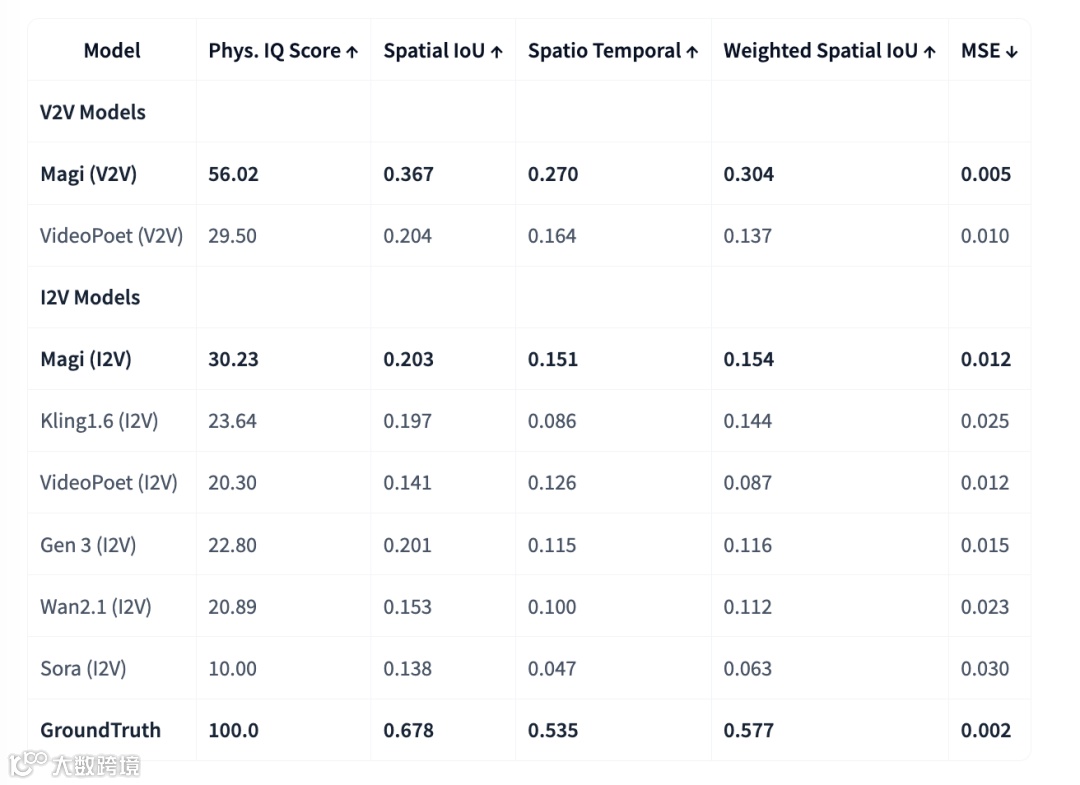The height and width of the screenshot is (785, 1080).
Task: Click the 56.02 Phys. IQ score value
Action: click(233, 174)
